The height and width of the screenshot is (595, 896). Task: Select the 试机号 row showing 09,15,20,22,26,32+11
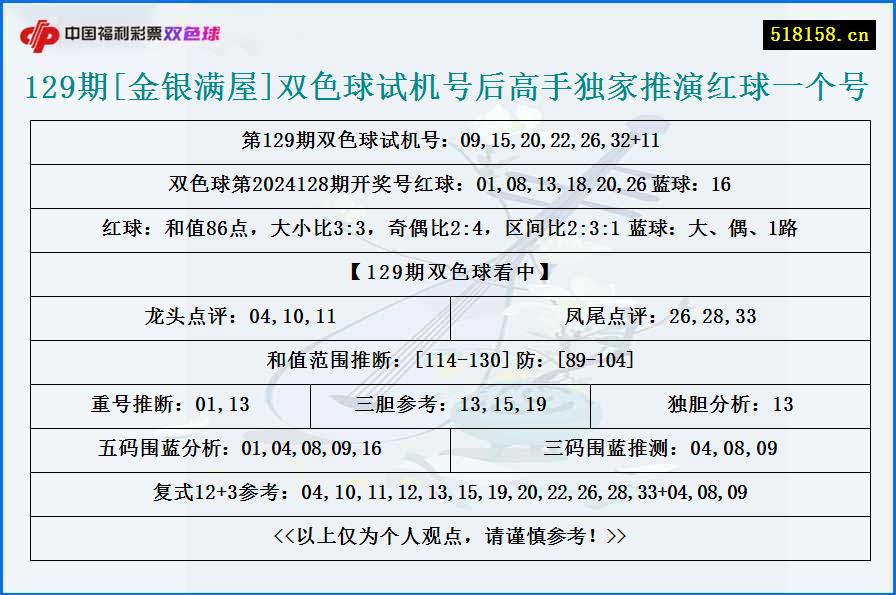point(448,141)
